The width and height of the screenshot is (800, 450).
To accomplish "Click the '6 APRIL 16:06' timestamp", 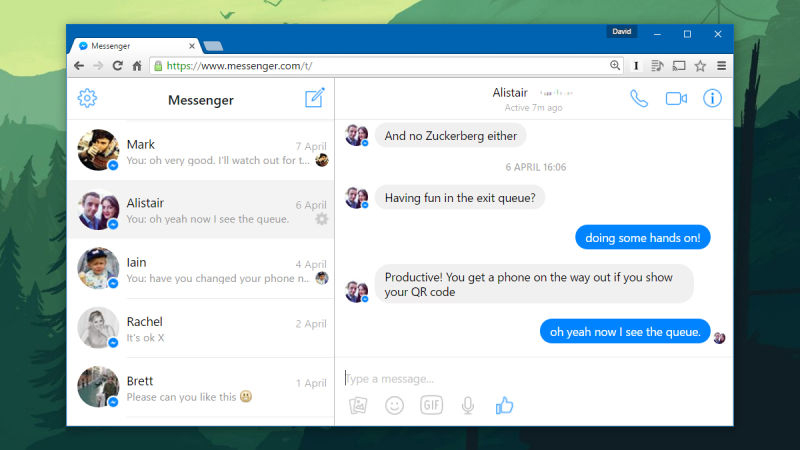I will pyautogui.click(x=536, y=167).
